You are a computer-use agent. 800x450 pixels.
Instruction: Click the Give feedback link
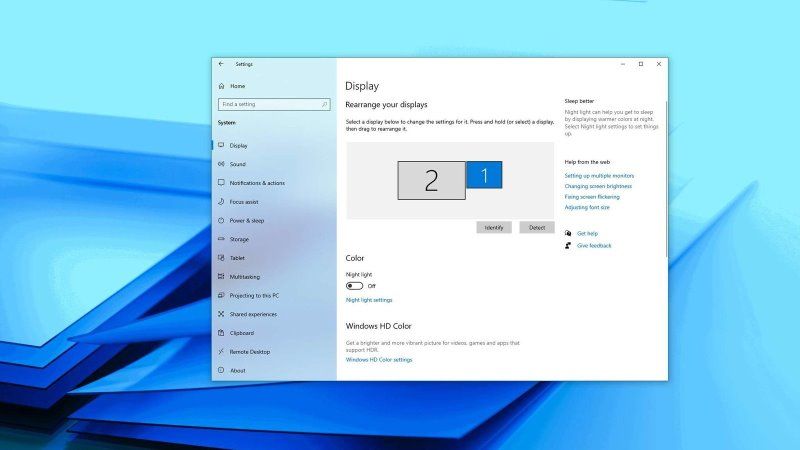pos(594,246)
